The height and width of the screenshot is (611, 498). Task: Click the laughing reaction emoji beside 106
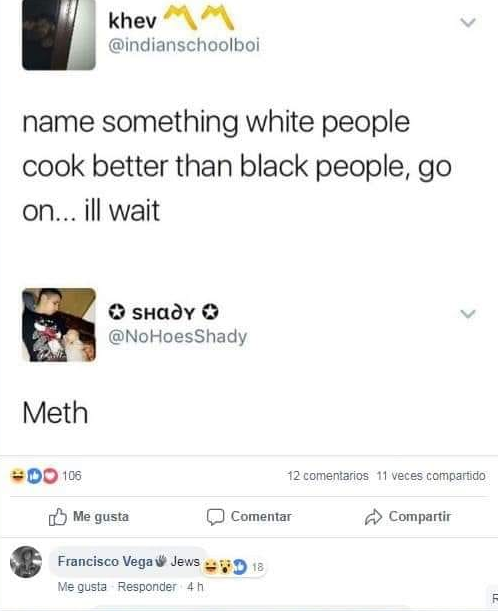(x=18, y=475)
